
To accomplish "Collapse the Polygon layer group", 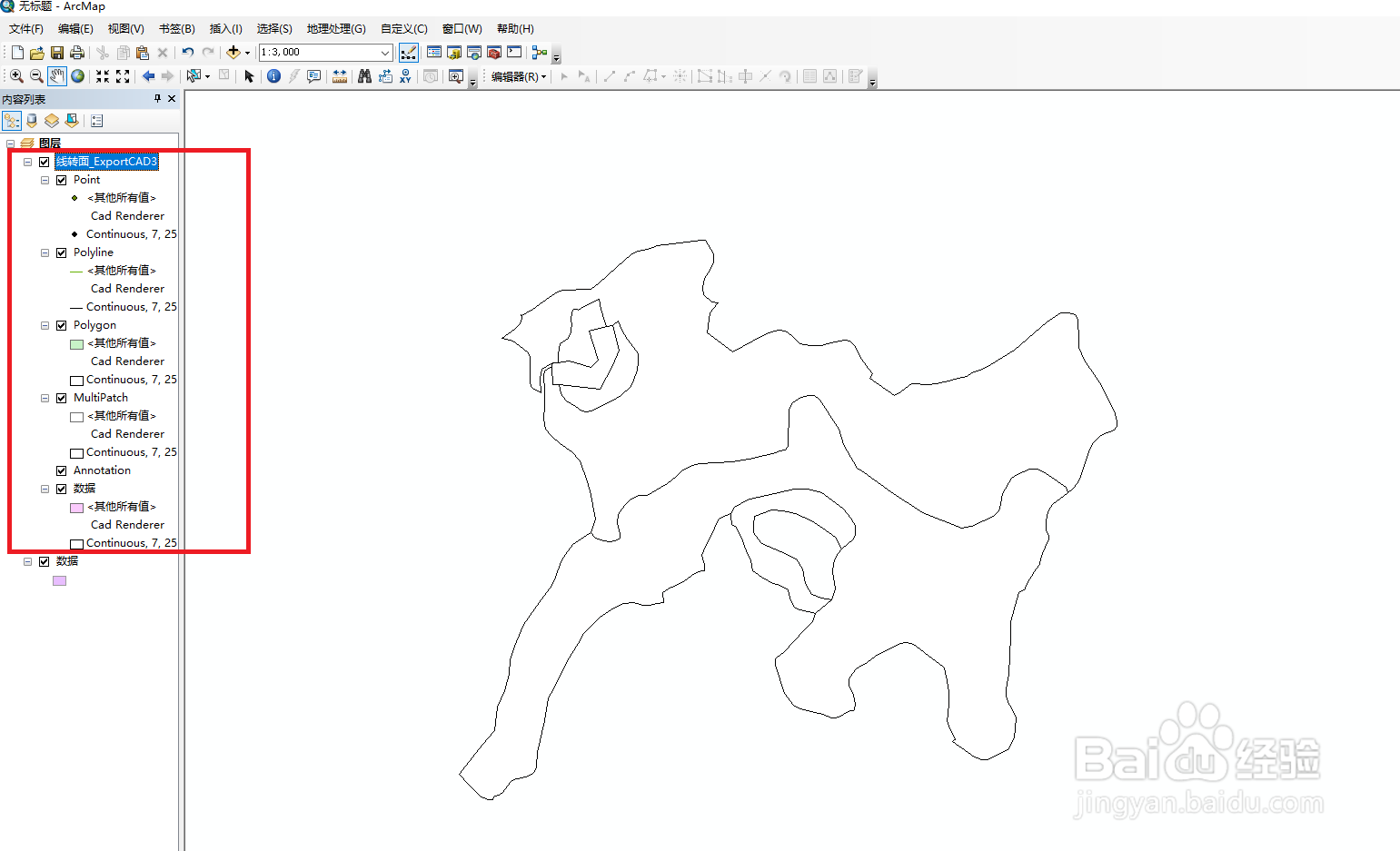I will (x=45, y=324).
